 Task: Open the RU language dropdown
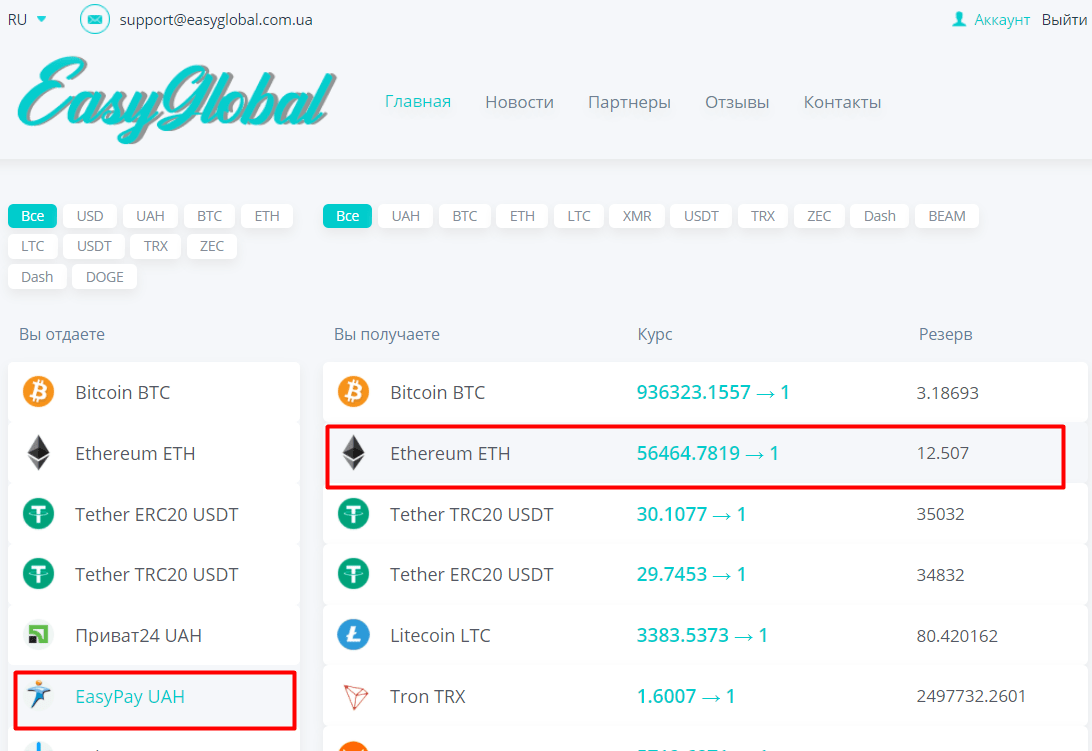click(x=27, y=19)
